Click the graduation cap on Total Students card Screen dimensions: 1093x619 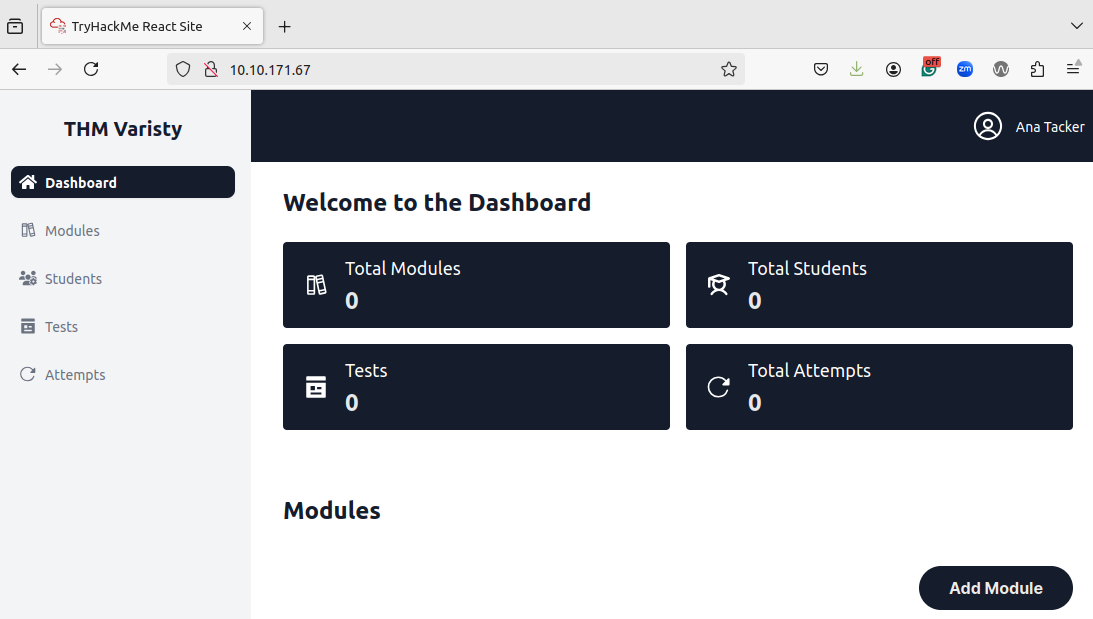(x=718, y=285)
